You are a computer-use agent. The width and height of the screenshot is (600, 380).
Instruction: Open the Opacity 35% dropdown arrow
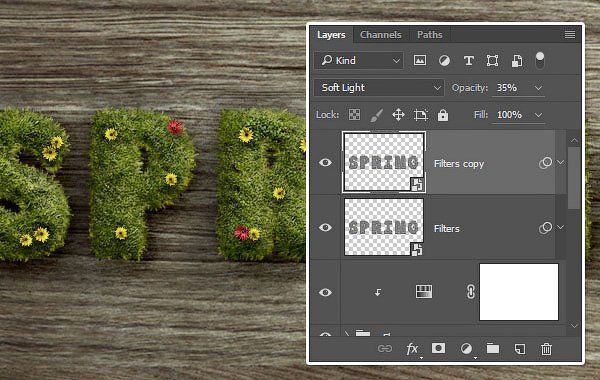tap(538, 88)
